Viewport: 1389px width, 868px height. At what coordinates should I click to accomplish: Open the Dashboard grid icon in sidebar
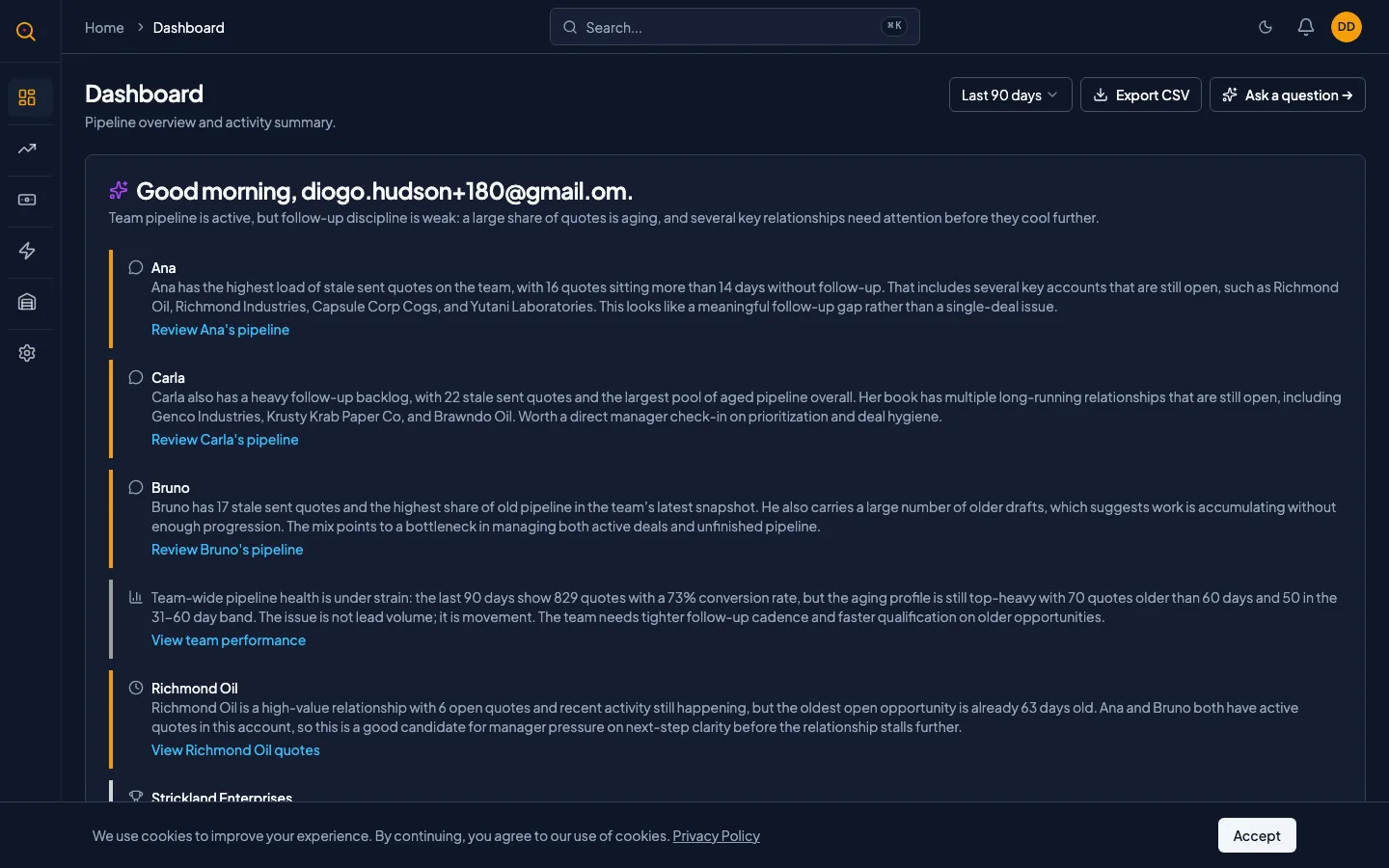(x=27, y=97)
